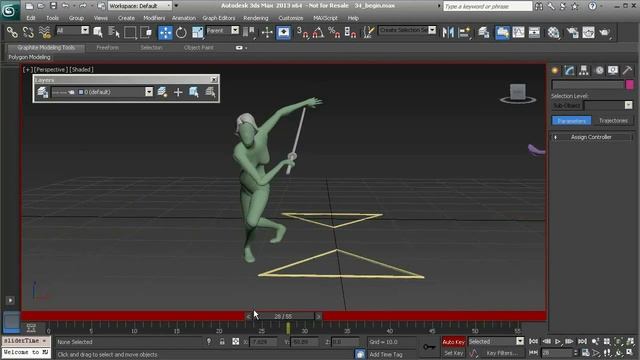Toggle the 3D Snaps button
The height and width of the screenshot is (360, 640).
pos(302,32)
